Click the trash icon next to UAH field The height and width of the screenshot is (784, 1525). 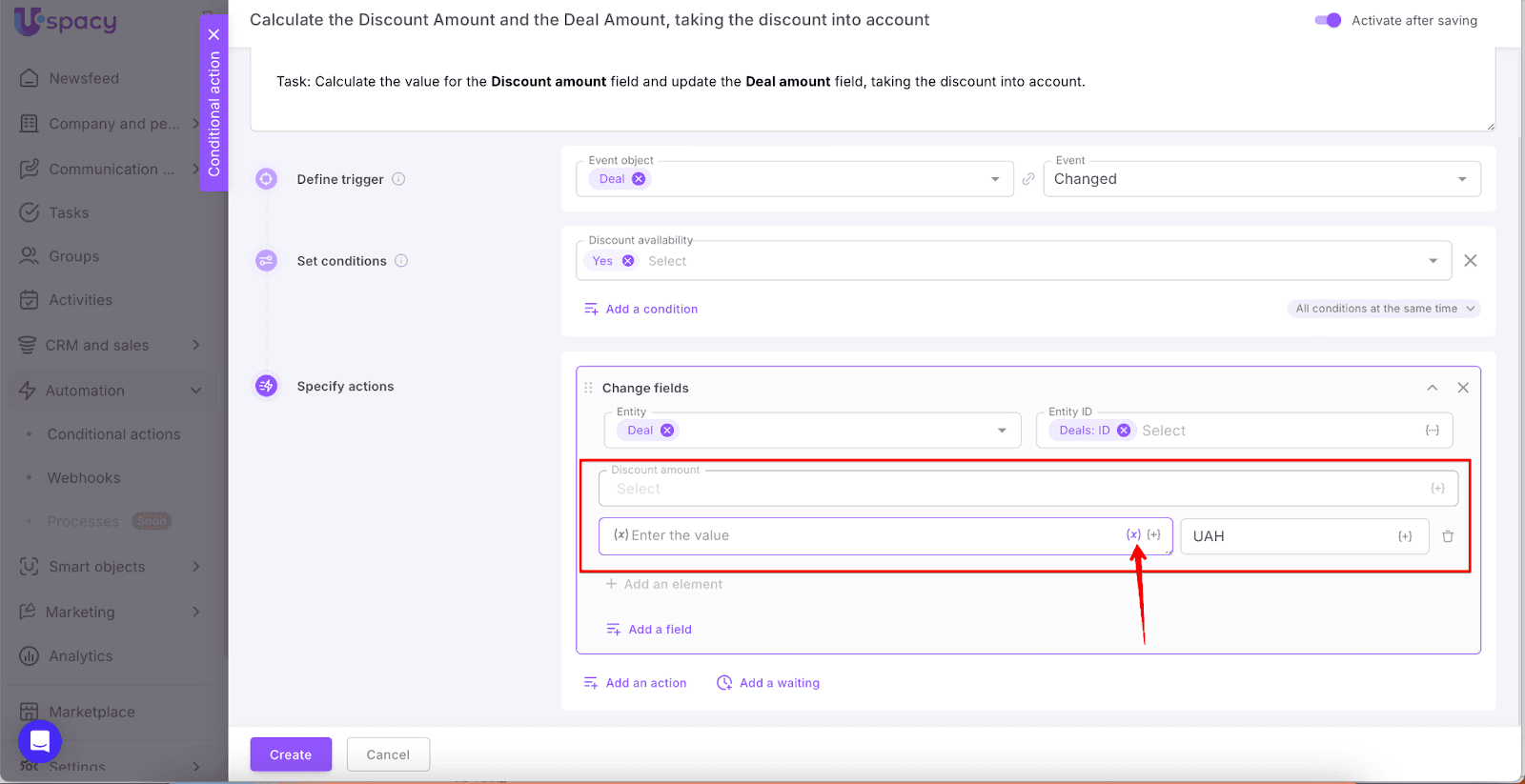1447,536
